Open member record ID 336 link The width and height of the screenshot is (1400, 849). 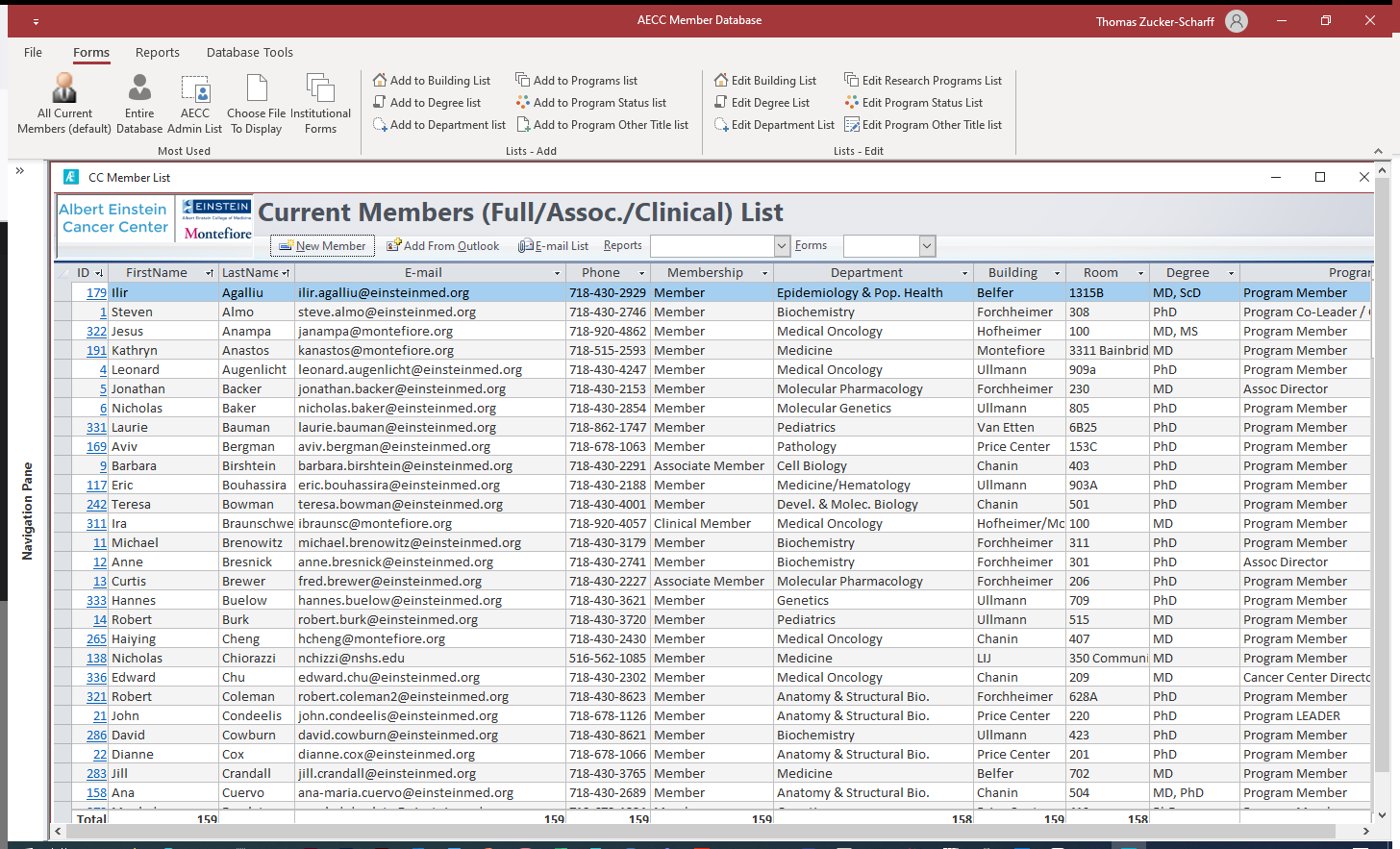96,677
